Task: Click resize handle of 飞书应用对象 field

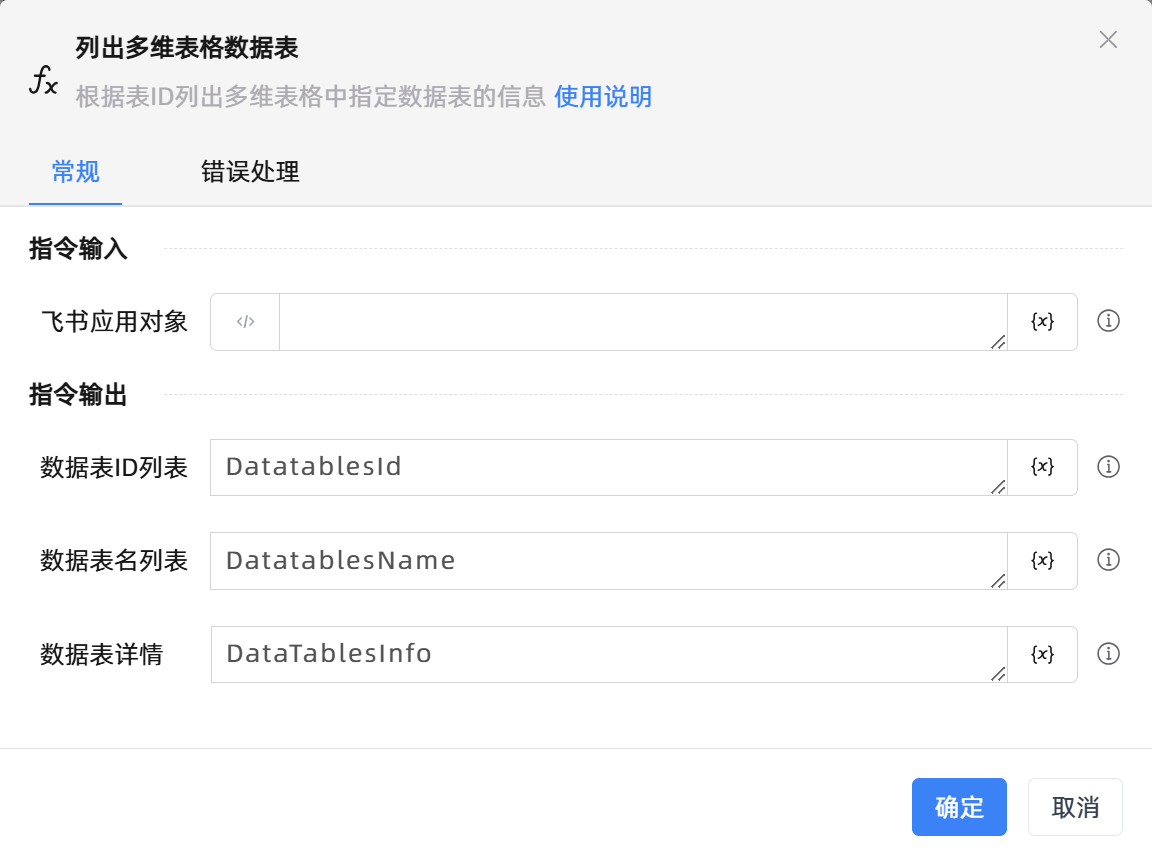Action: [998, 342]
